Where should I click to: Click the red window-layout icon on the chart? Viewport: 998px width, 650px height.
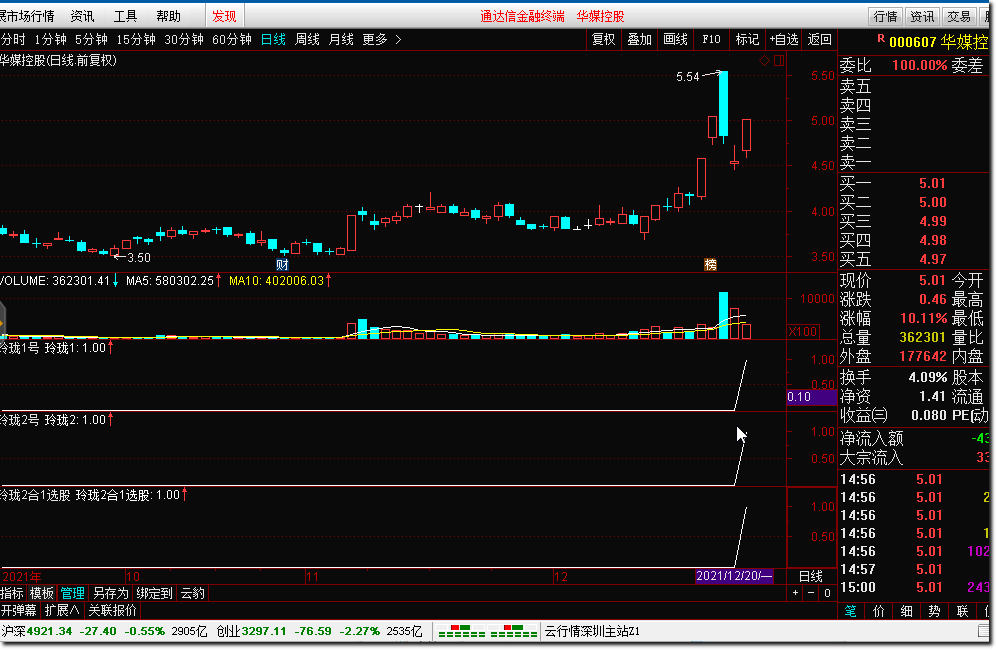pos(779,60)
